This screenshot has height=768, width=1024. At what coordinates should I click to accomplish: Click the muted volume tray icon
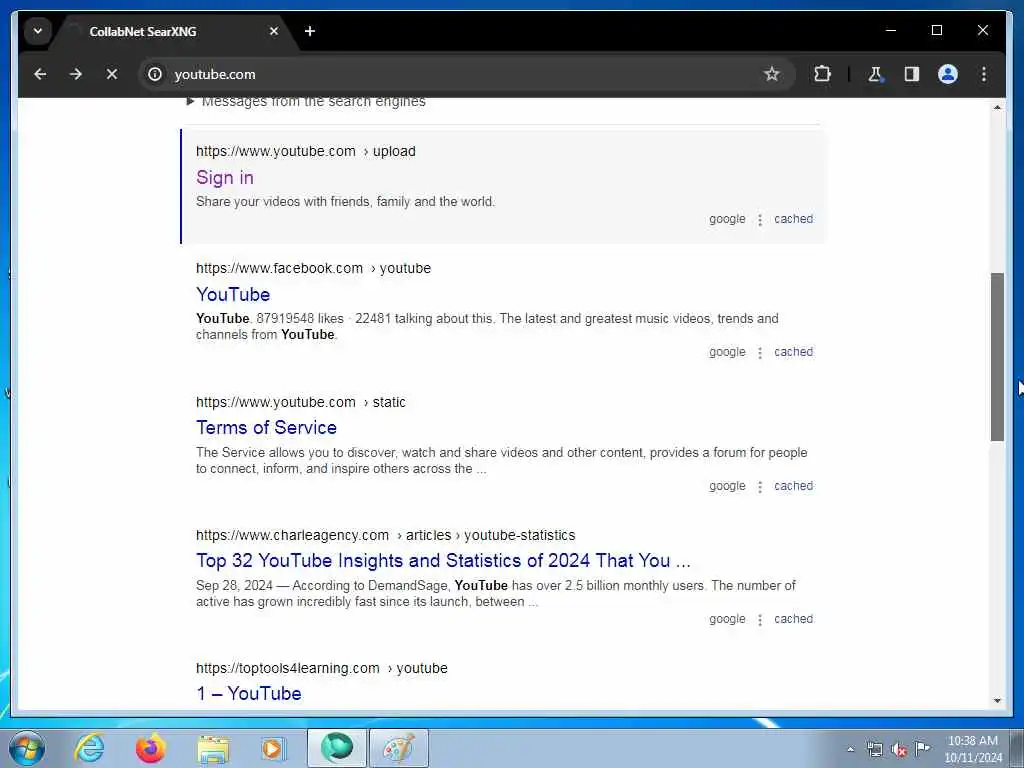[x=899, y=749]
